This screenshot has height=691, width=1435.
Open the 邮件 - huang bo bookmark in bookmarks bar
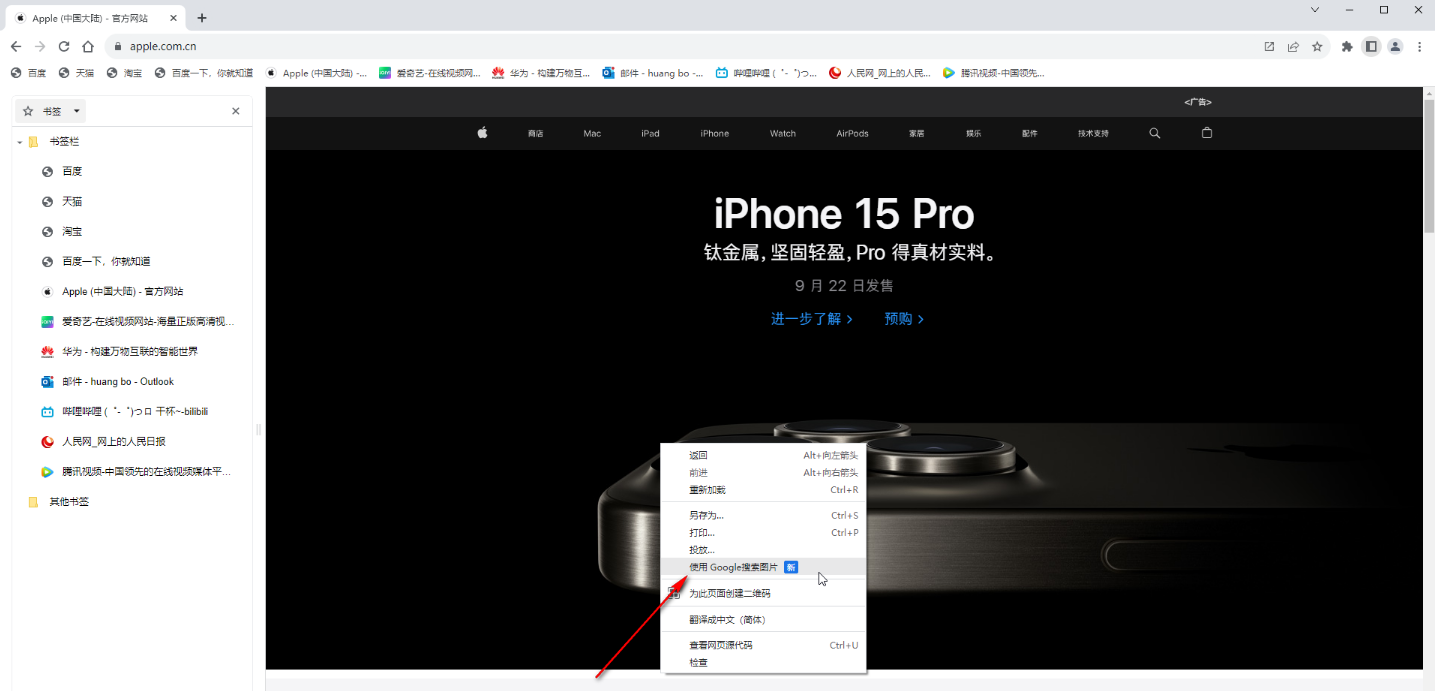tap(653, 73)
